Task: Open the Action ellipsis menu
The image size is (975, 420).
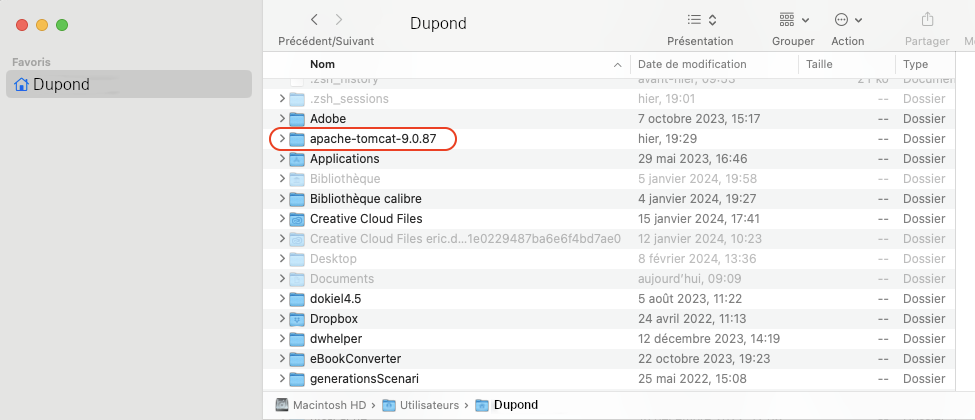Action: [848, 20]
